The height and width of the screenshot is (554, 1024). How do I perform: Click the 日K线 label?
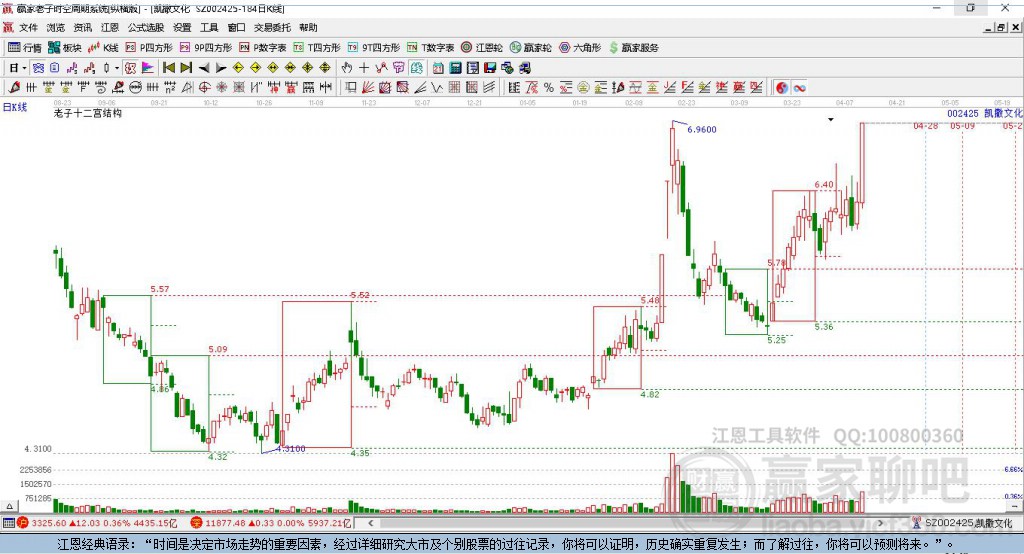click(15, 107)
